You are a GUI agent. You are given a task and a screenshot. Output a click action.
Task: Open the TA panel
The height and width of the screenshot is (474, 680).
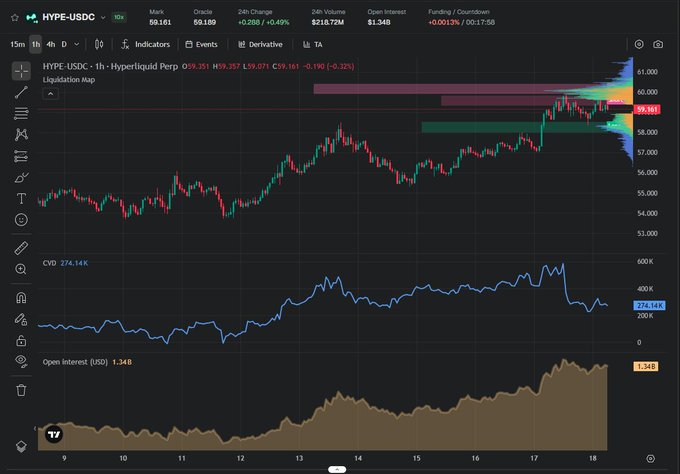click(x=313, y=44)
